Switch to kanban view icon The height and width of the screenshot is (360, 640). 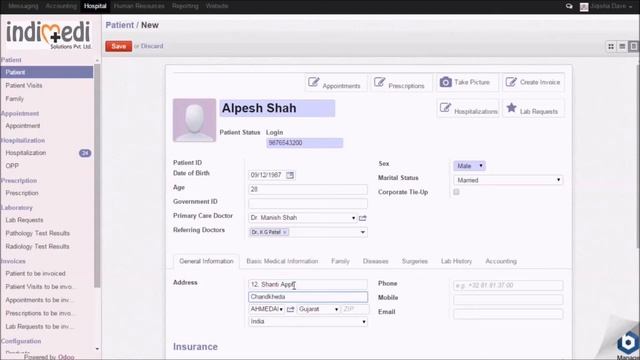[611, 47]
